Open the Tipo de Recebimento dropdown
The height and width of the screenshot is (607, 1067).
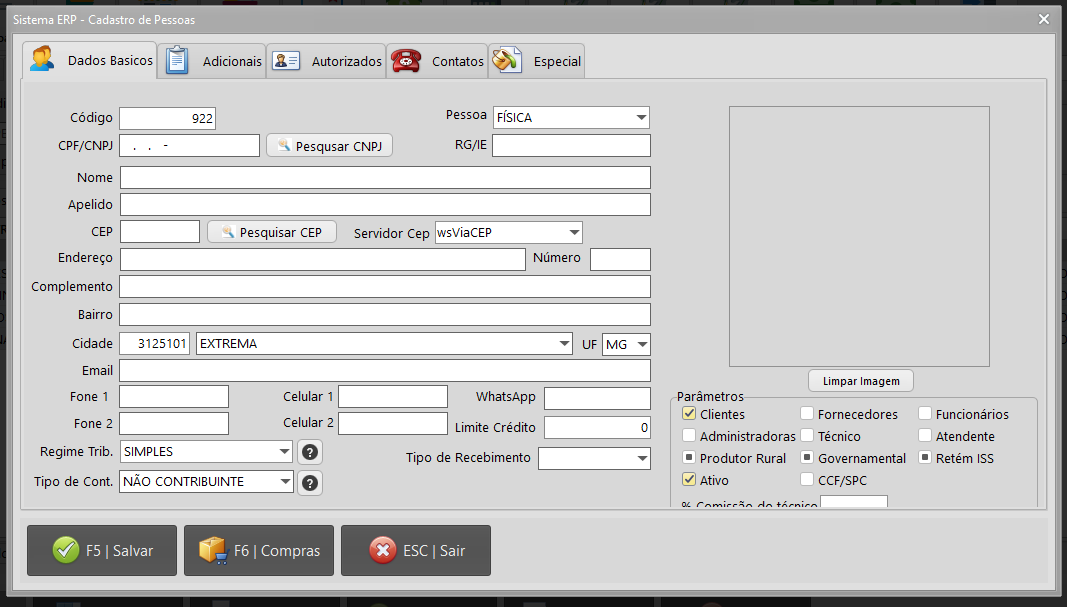[x=594, y=458]
